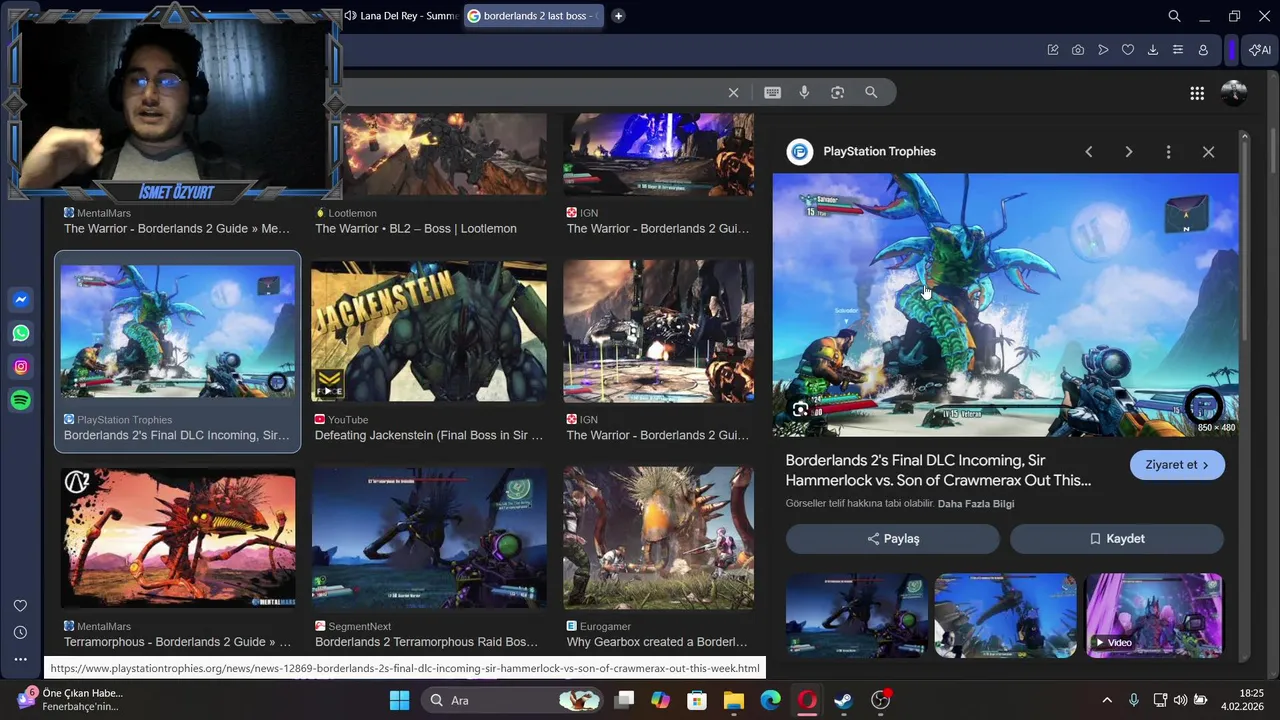Click the large Crawmerax preview image
Screen dimensions: 1280x720
pos(1005,305)
